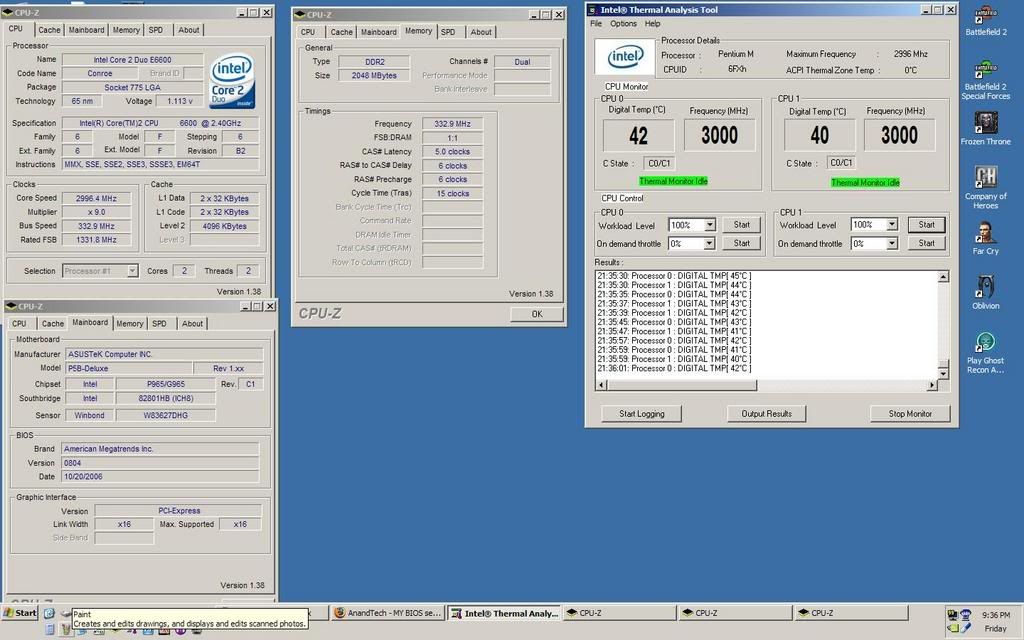1024x640 pixels.
Task: Click results log scrollbar down arrow
Action: tap(943, 374)
